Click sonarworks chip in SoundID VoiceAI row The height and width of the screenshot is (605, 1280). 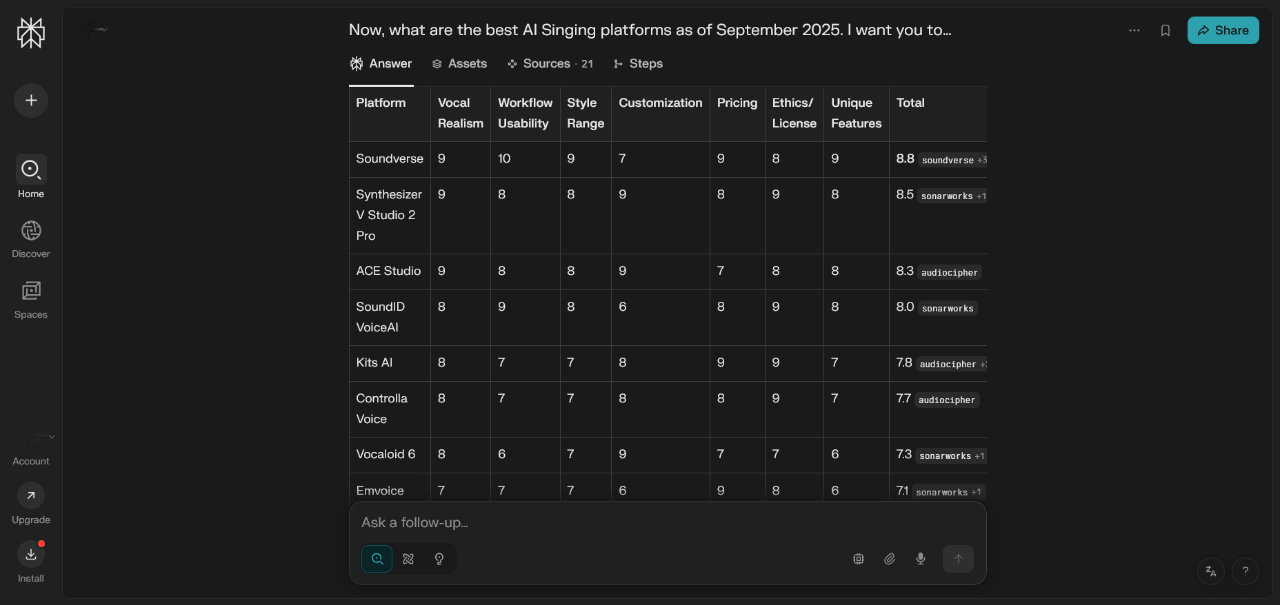(947, 308)
